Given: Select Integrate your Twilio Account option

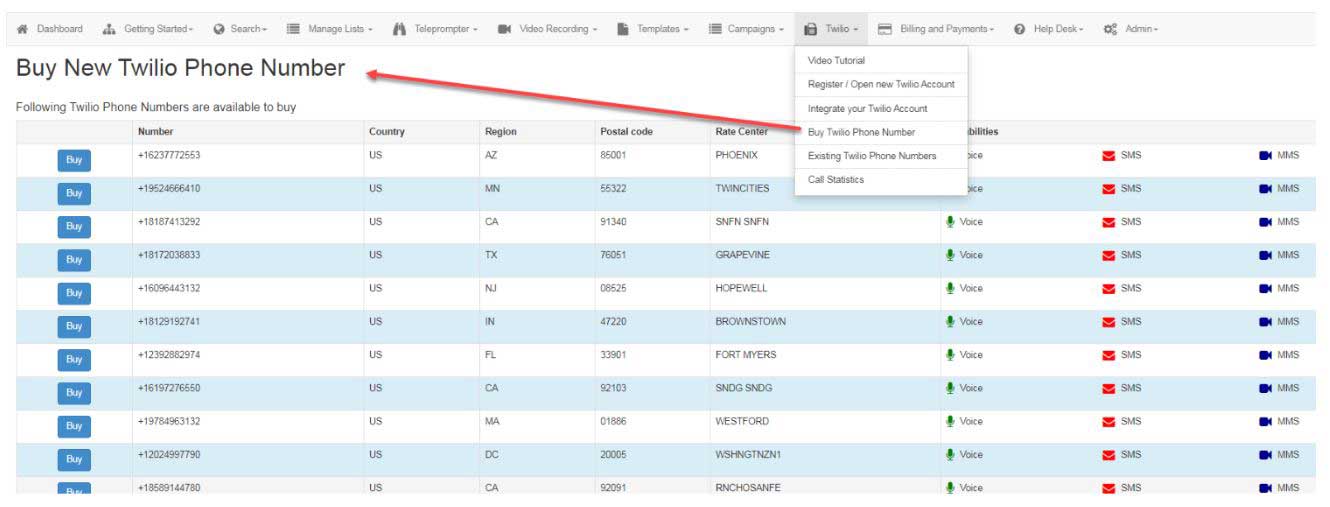Looking at the screenshot, I should pos(867,108).
